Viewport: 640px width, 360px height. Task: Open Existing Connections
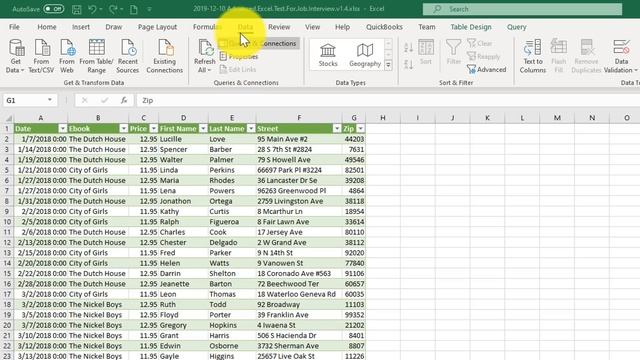[x=164, y=56]
